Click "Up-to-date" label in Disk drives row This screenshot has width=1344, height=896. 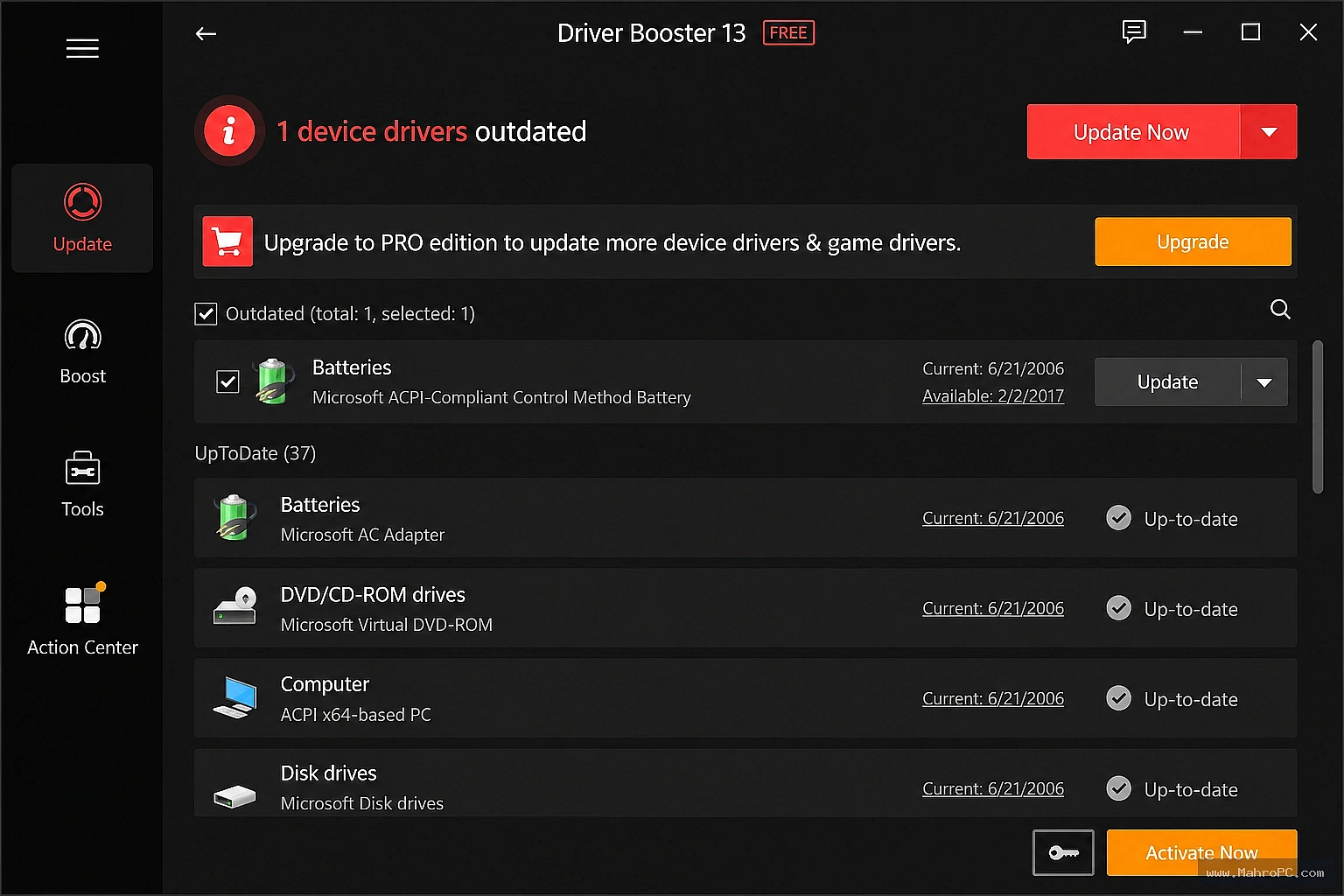click(1191, 789)
